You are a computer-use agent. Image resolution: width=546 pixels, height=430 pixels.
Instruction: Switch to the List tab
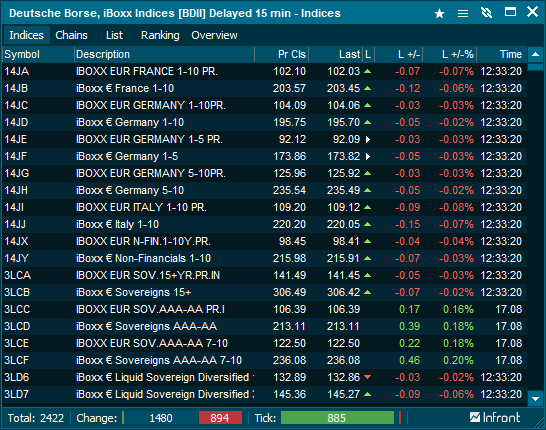click(114, 35)
